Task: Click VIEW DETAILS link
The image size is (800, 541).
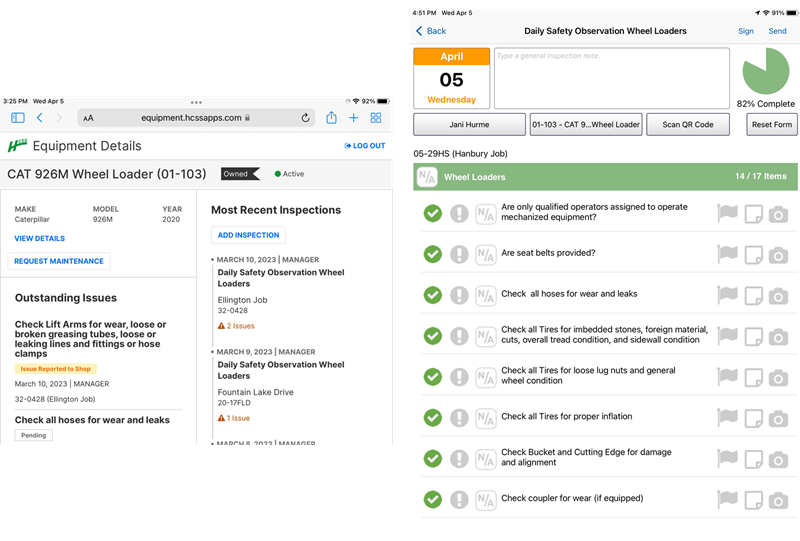Action: (40, 238)
